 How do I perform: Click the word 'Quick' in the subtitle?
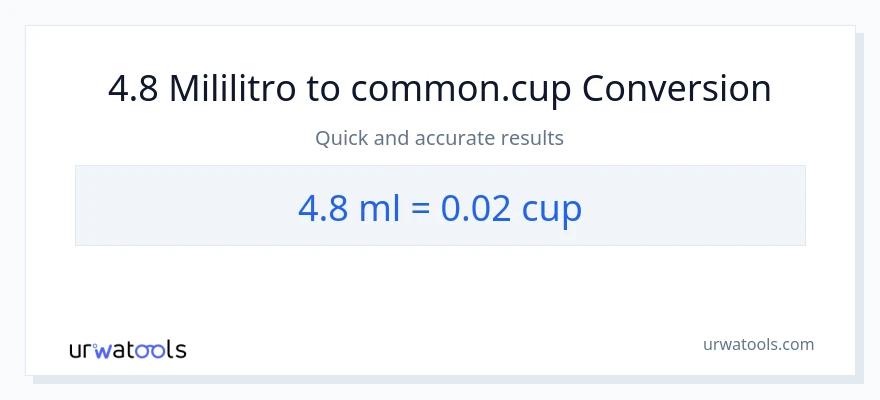(x=341, y=138)
